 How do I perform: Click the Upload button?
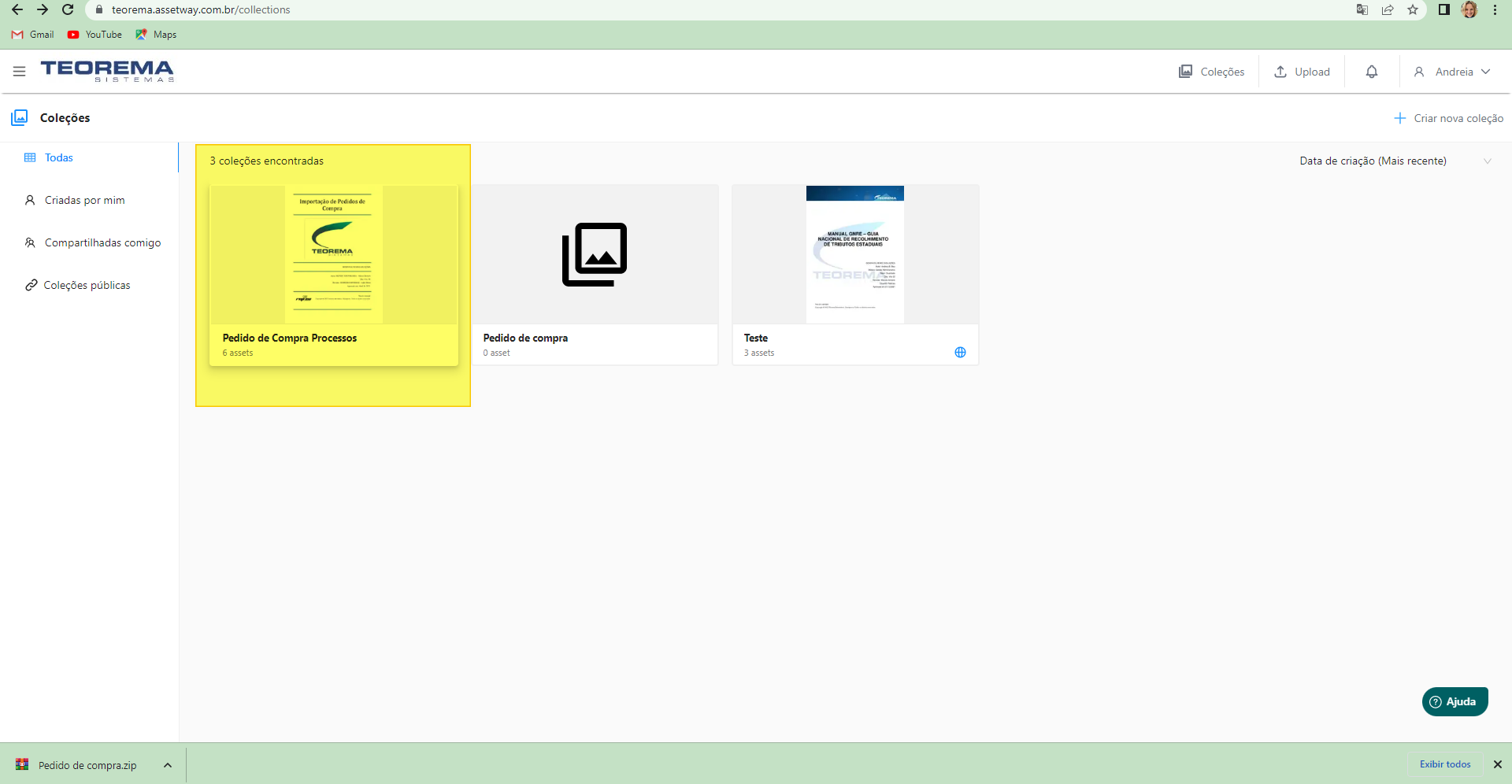pos(1303,72)
